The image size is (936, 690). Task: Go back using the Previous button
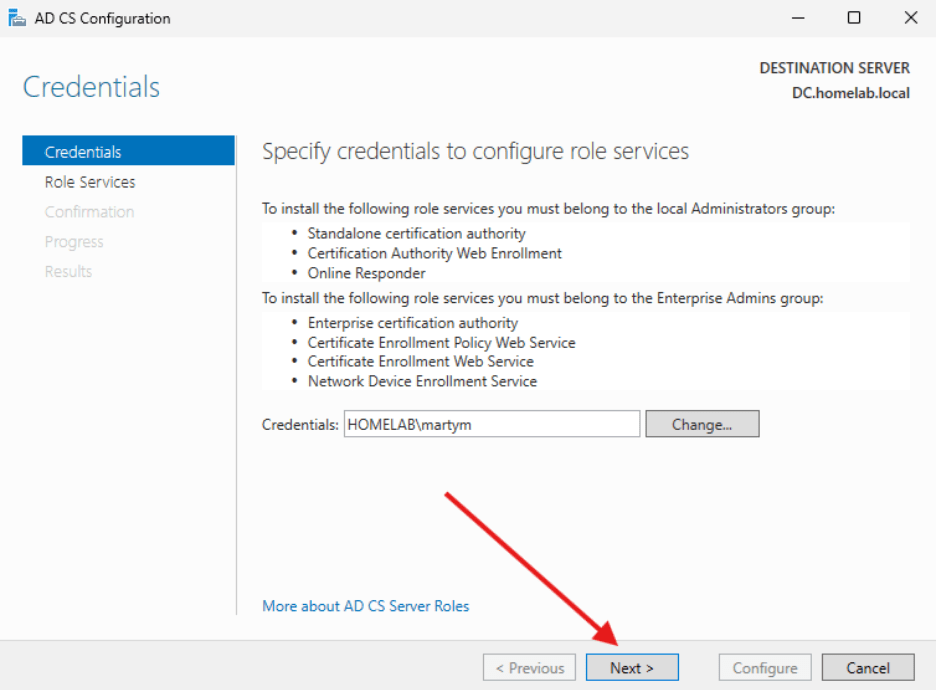pyautogui.click(x=529, y=667)
